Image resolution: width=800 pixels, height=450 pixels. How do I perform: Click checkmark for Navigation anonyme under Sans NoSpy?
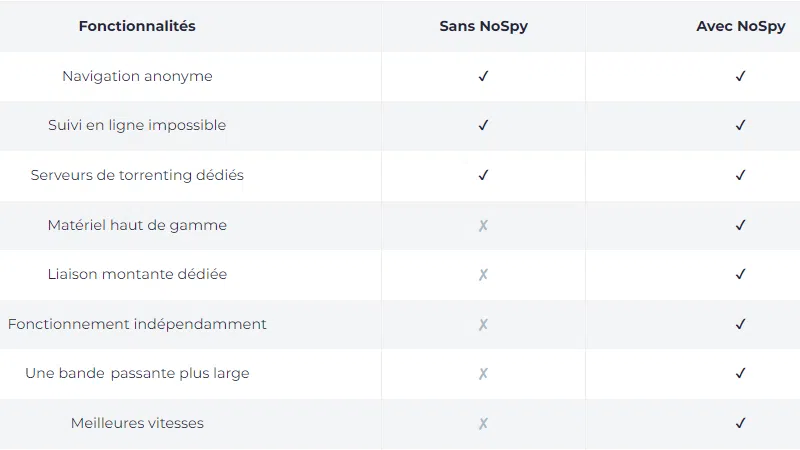tap(483, 76)
